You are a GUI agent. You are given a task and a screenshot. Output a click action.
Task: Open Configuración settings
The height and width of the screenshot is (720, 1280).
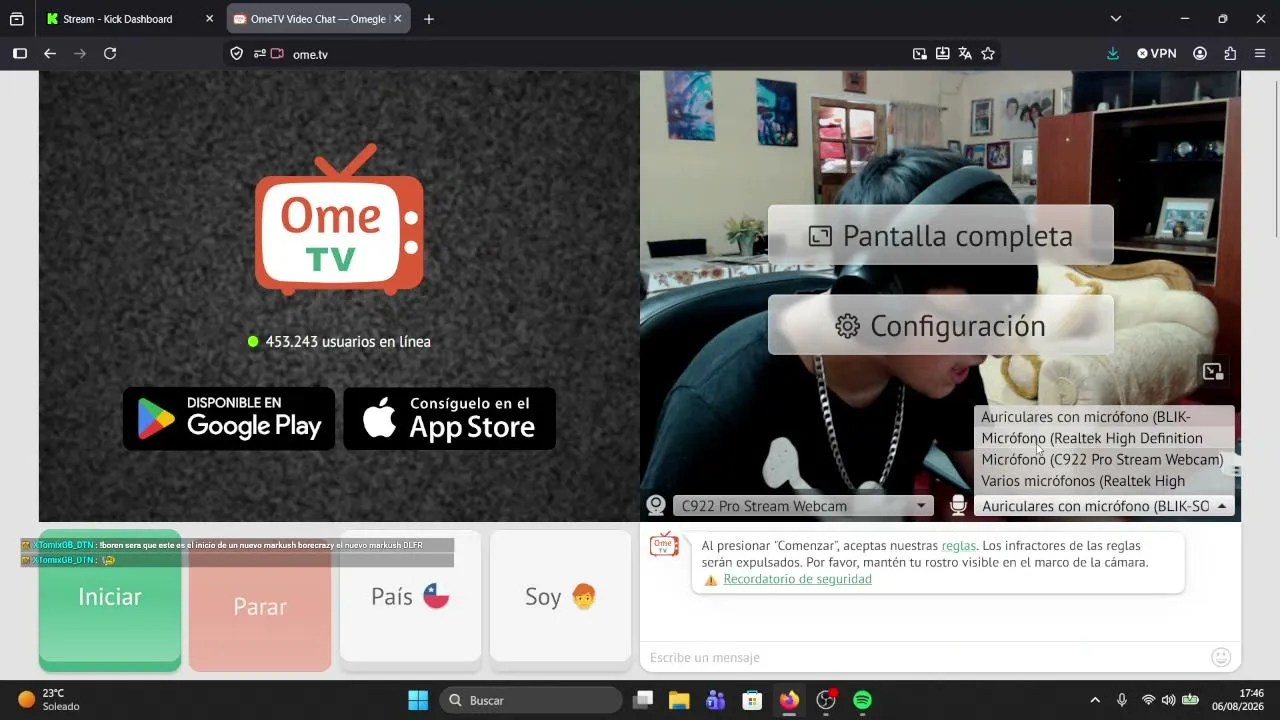tap(941, 326)
